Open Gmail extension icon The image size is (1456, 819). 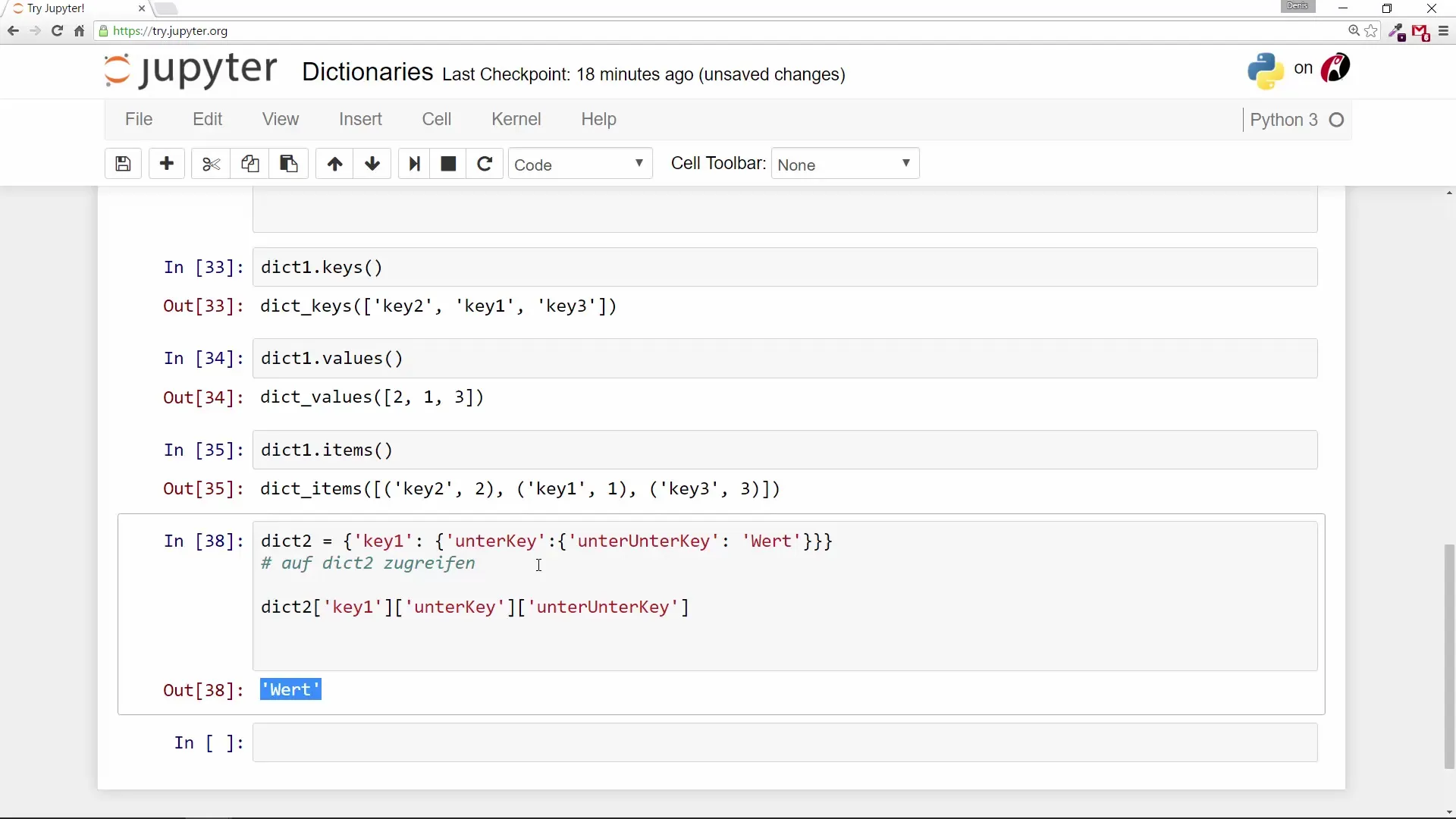(x=1420, y=33)
